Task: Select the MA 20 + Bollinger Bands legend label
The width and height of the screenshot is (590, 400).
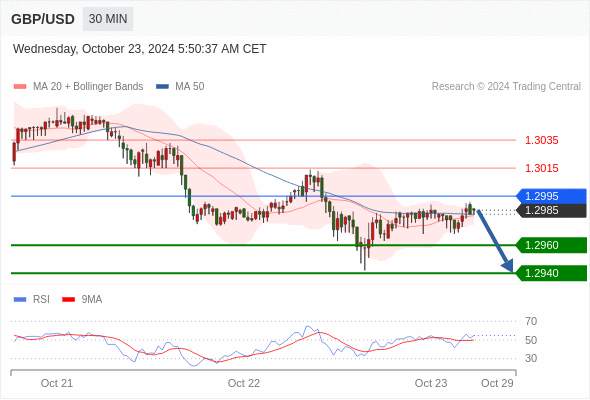Action: (x=88, y=87)
